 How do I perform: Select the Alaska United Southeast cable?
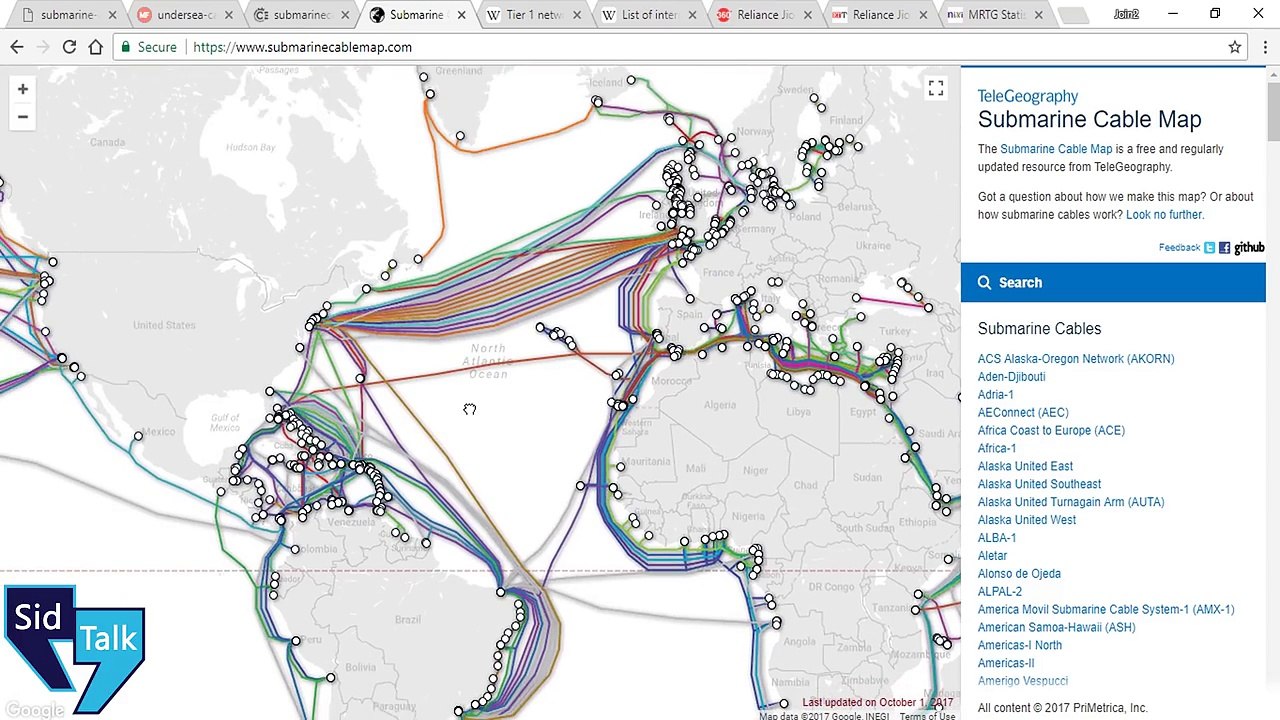(x=1039, y=485)
